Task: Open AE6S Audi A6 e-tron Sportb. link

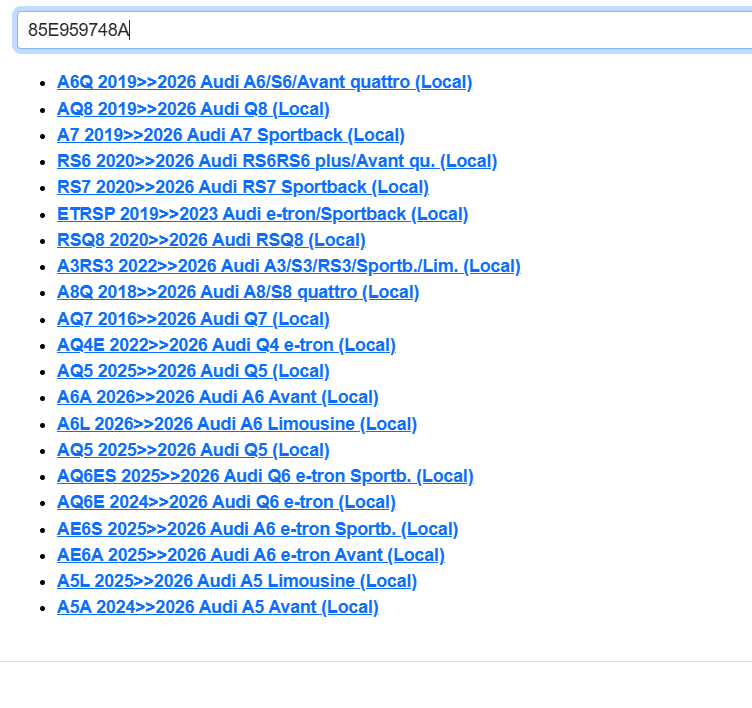Action: pos(257,529)
